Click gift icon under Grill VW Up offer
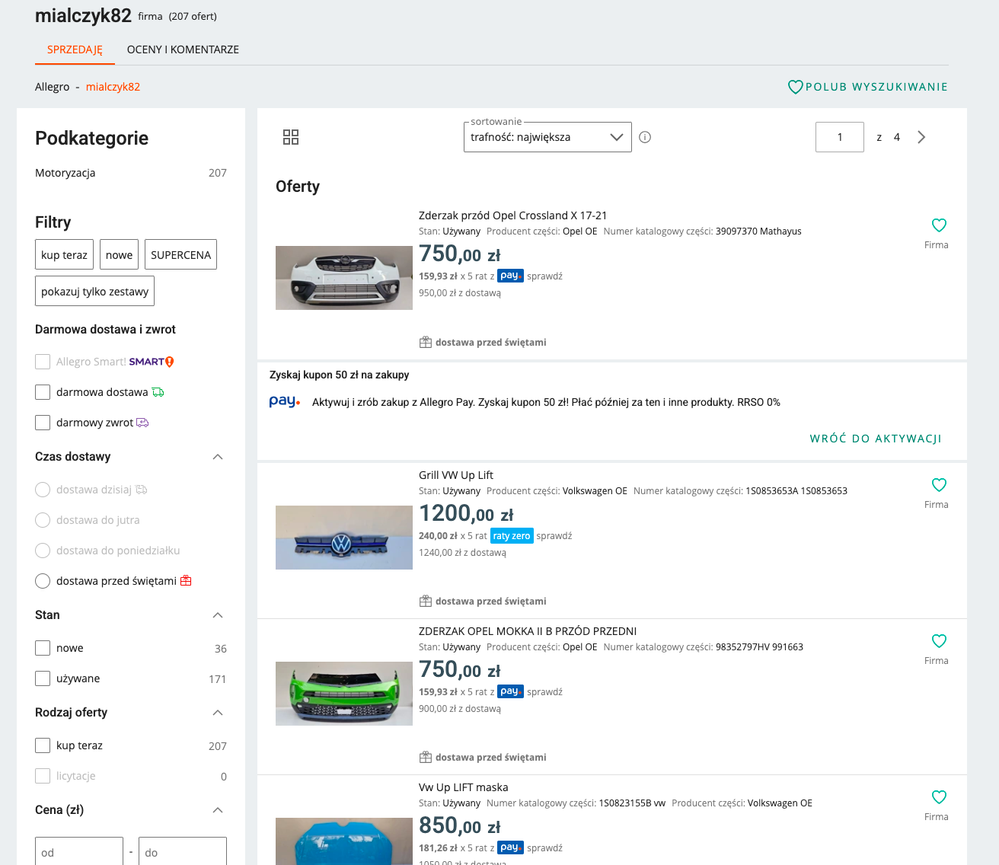Image resolution: width=999 pixels, height=865 pixels. (x=425, y=601)
